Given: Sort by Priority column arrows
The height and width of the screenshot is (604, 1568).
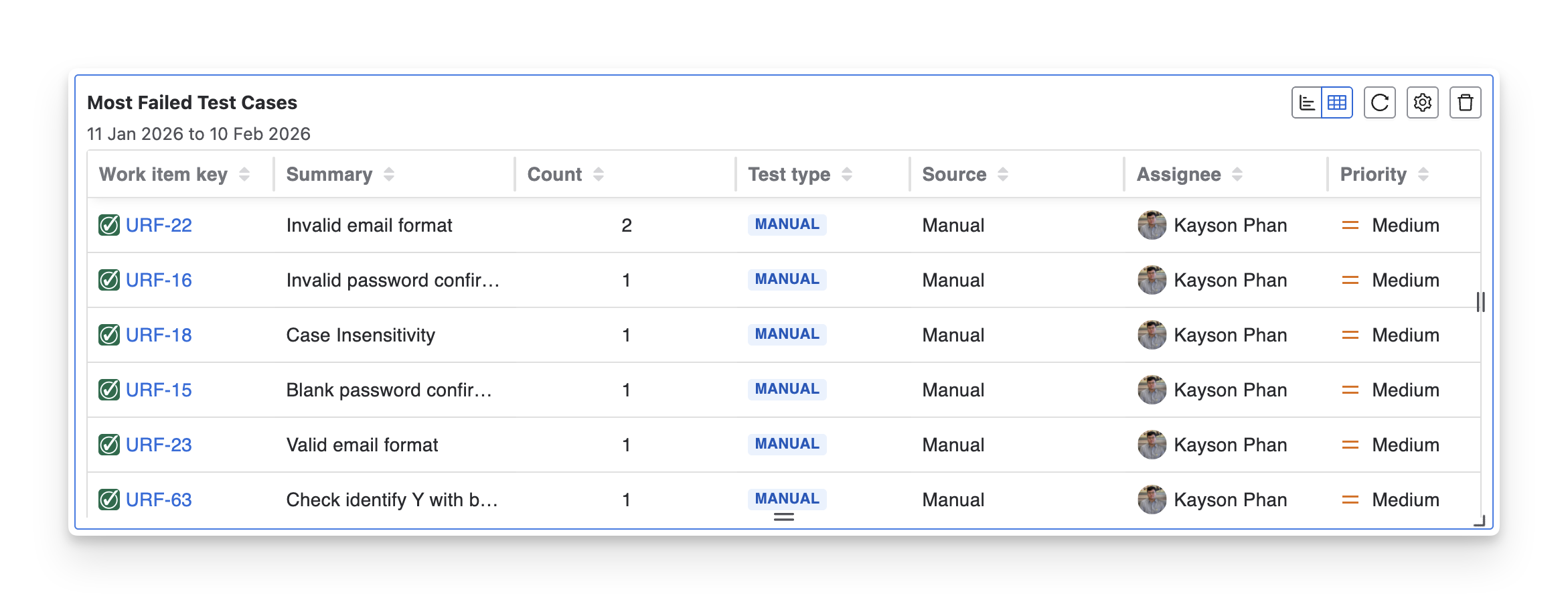Looking at the screenshot, I should click(1423, 174).
